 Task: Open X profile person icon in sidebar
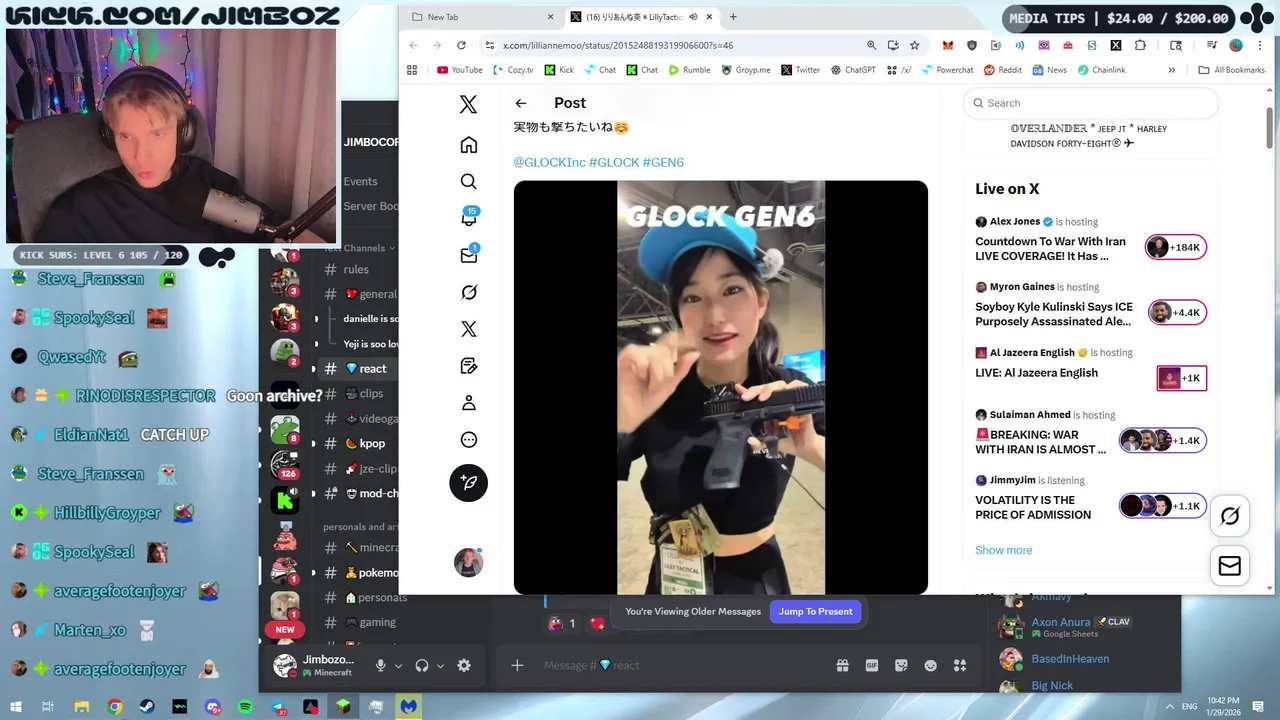coord(468,403)
